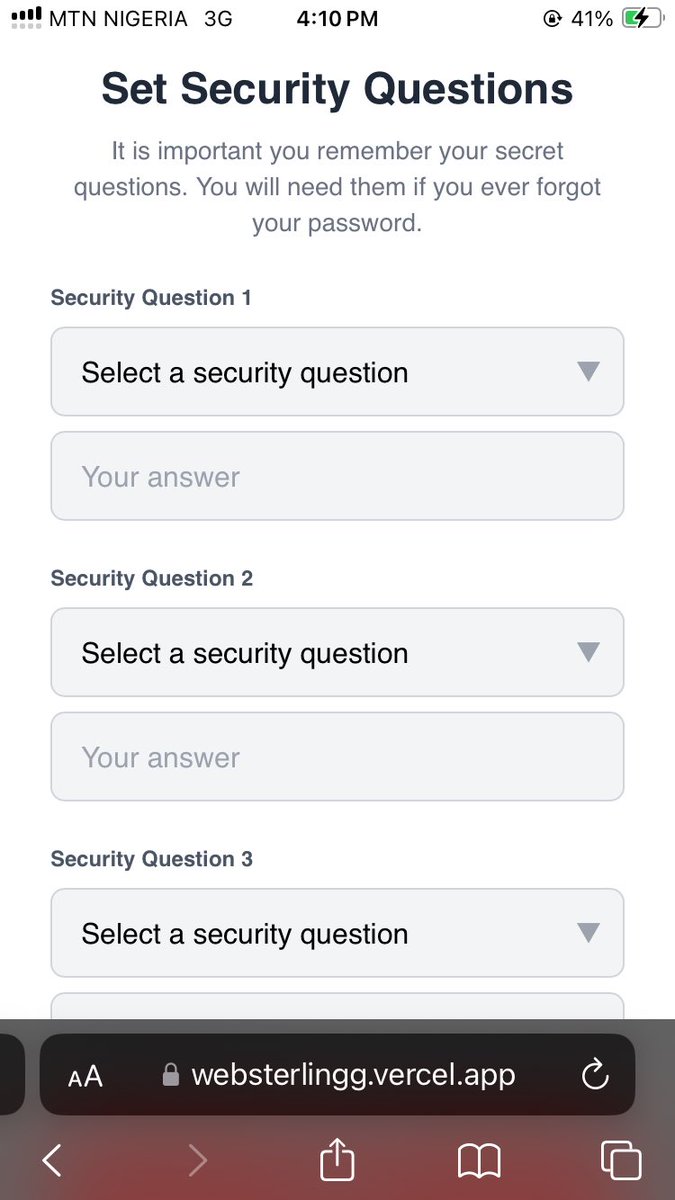Open Security Question 1 dropdown
This screenshot has height=1200, width=675.
pos(337,372)
